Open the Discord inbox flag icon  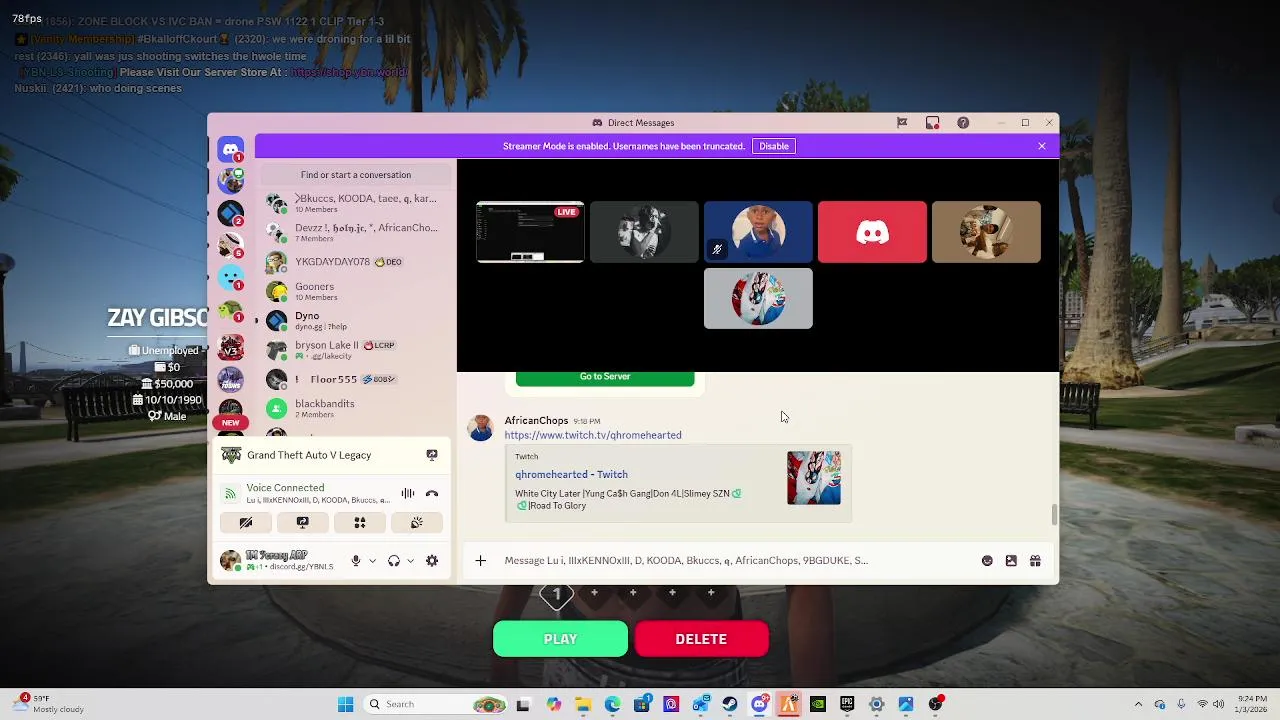902,123
